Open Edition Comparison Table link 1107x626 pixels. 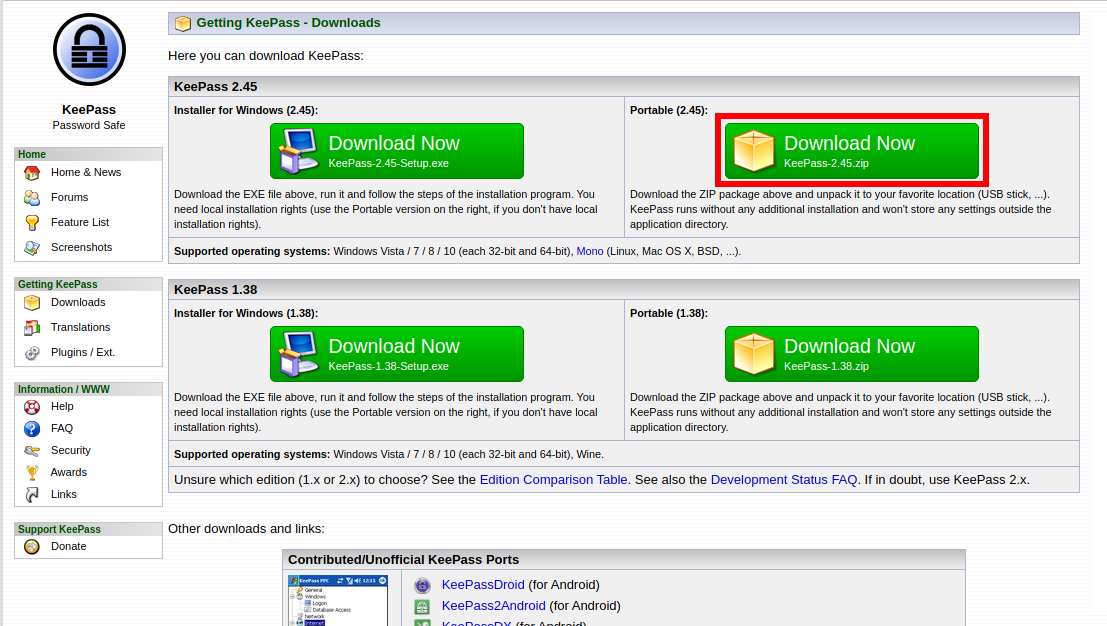[x=554, y=480]
